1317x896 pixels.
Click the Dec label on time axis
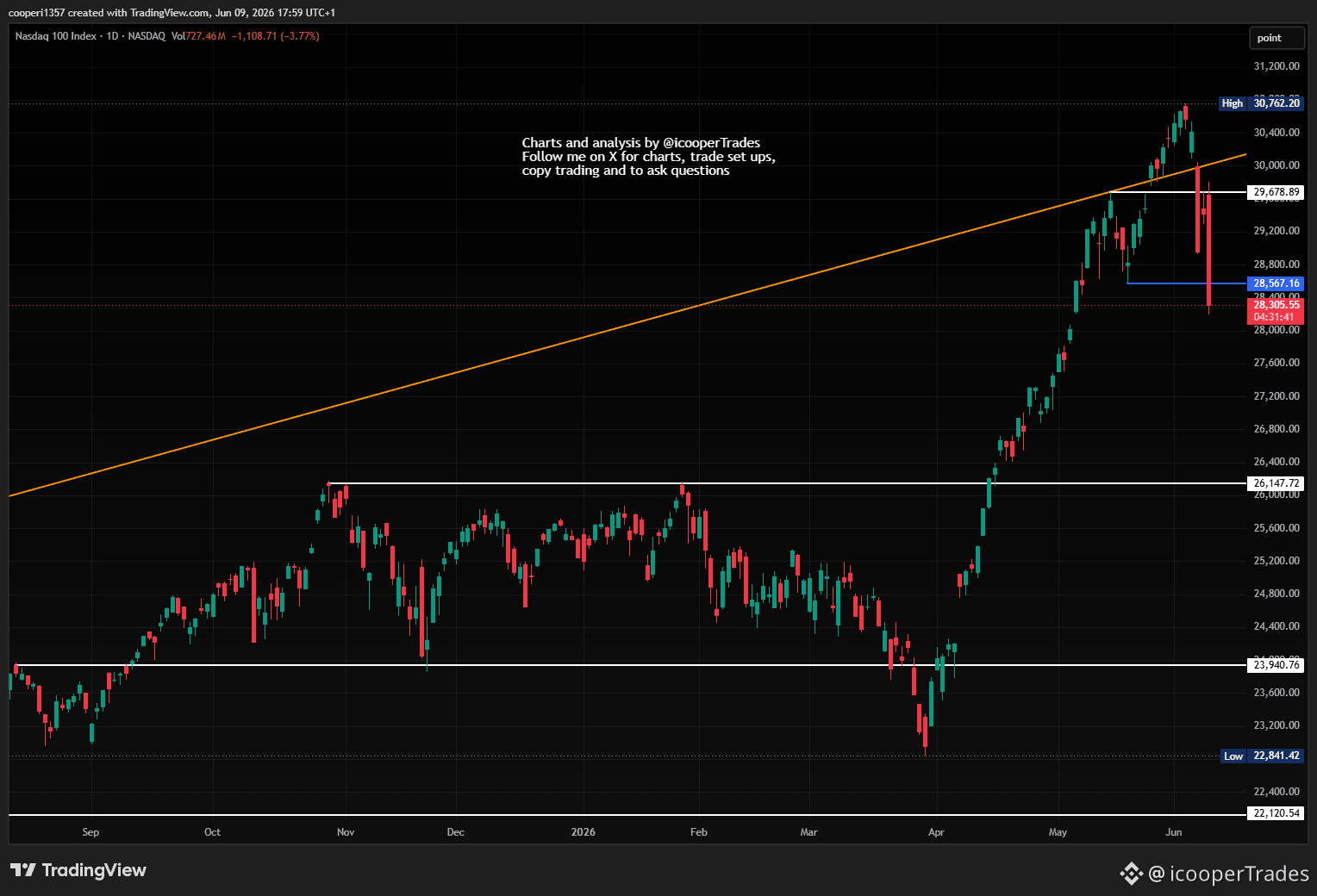456,832
